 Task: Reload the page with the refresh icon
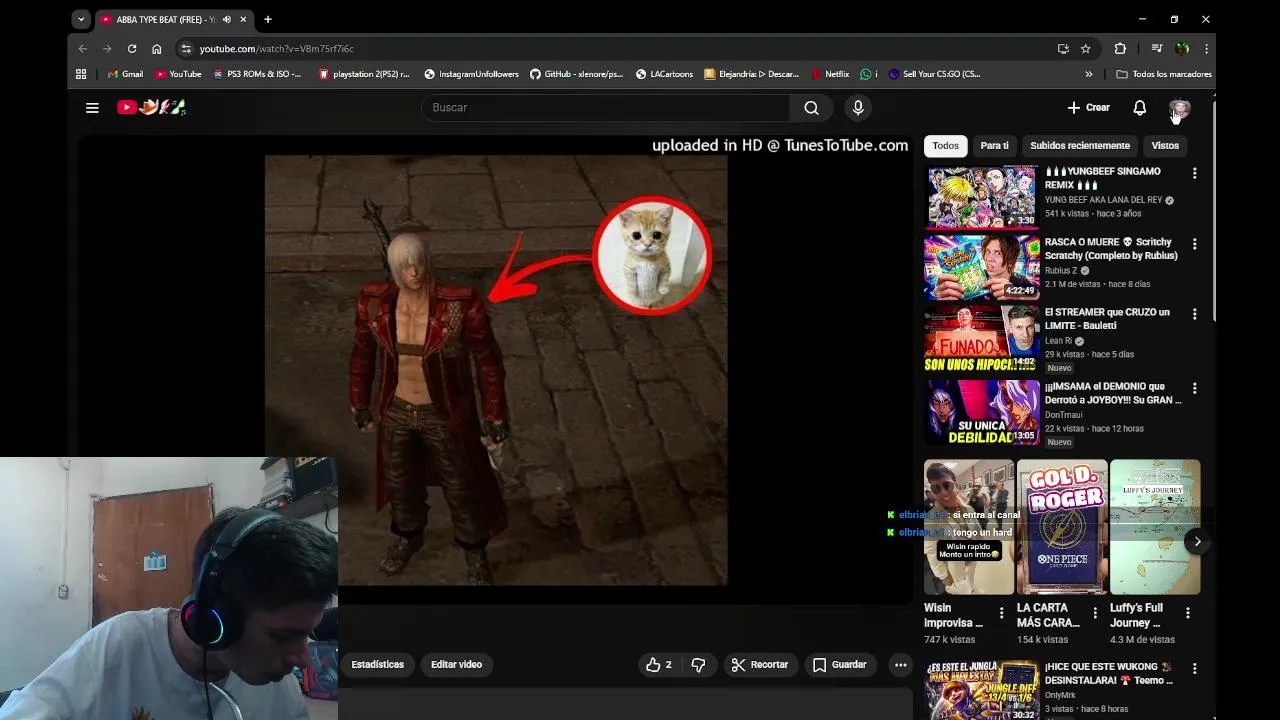coord(132,49)
